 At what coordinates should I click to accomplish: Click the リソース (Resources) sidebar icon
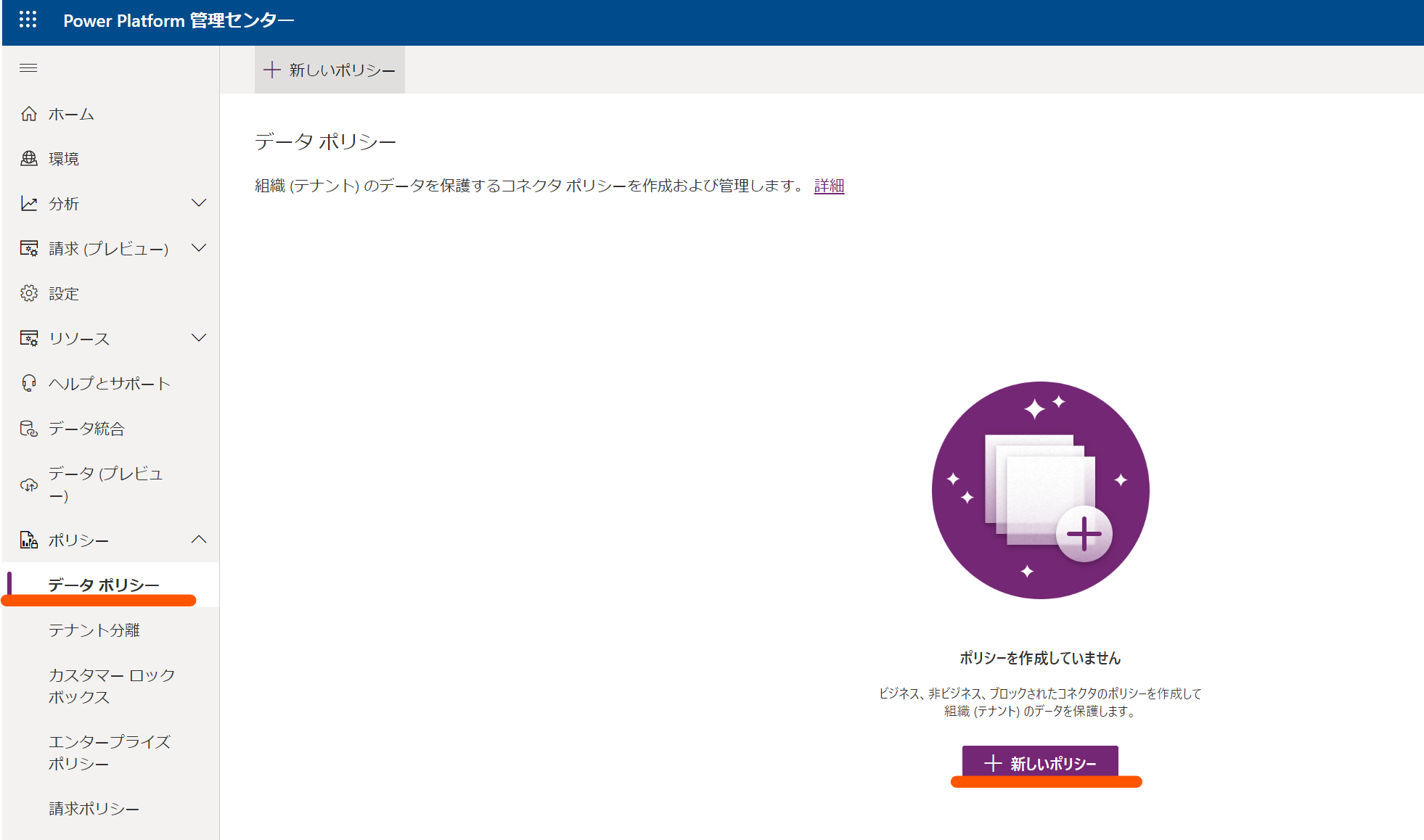[x=29, y=337]
